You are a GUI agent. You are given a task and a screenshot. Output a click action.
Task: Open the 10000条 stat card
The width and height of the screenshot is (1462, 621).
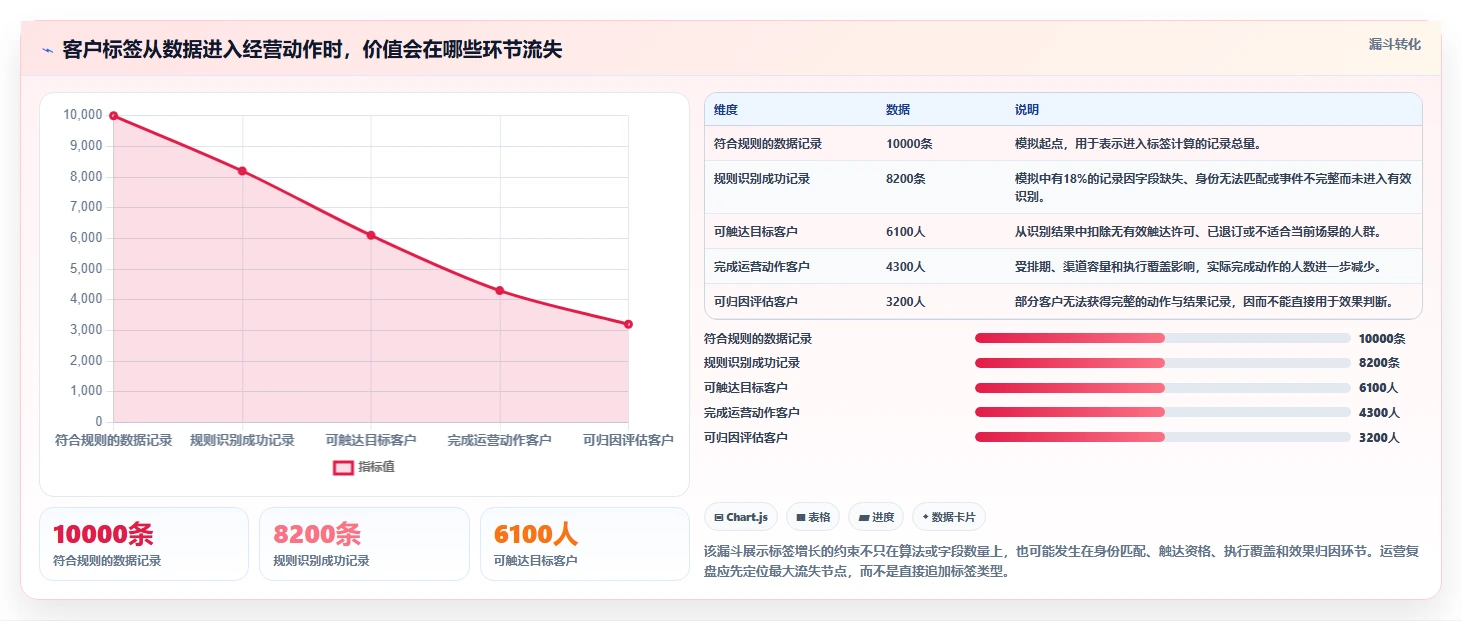[144, 544]
